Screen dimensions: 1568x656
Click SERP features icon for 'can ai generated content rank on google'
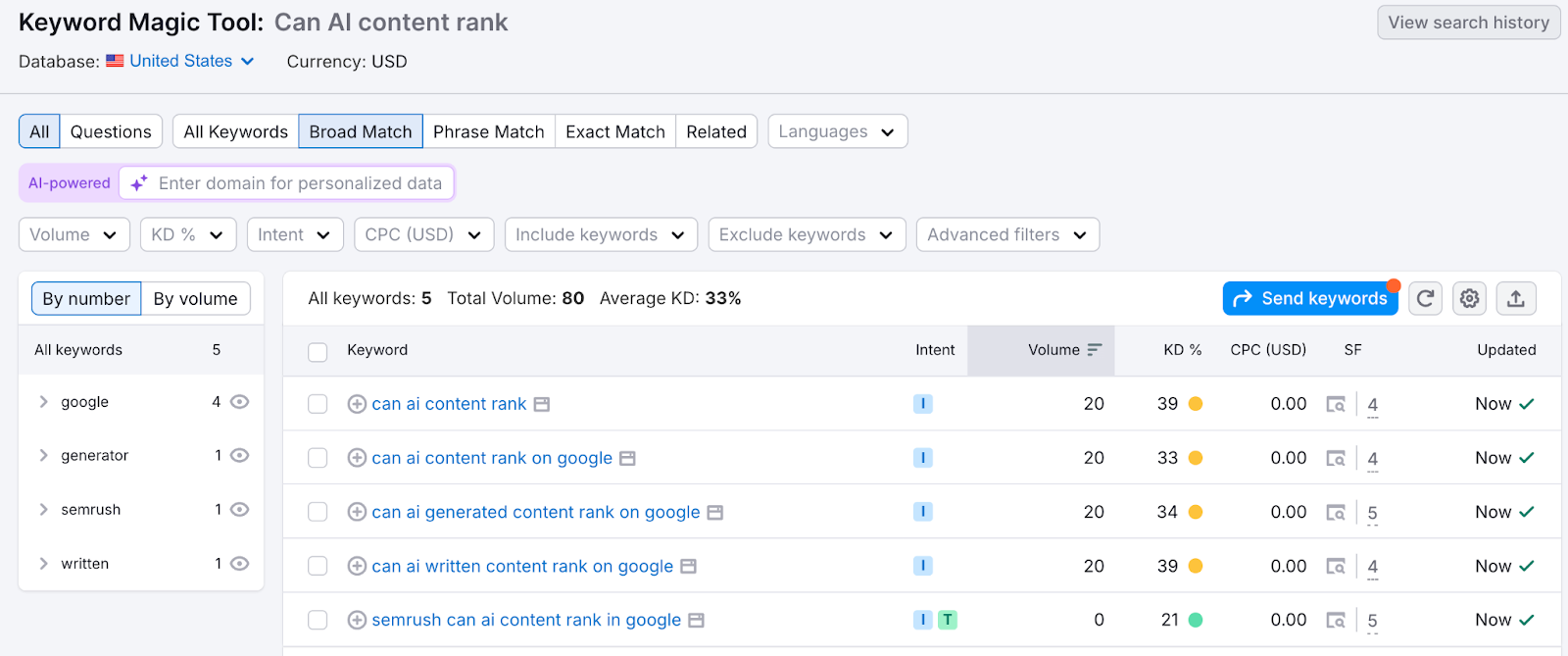point(1336,512)
